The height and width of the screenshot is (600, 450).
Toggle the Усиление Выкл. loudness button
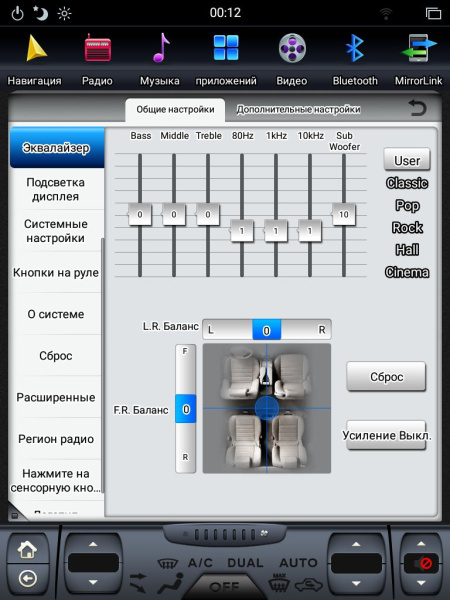[386, 435]
